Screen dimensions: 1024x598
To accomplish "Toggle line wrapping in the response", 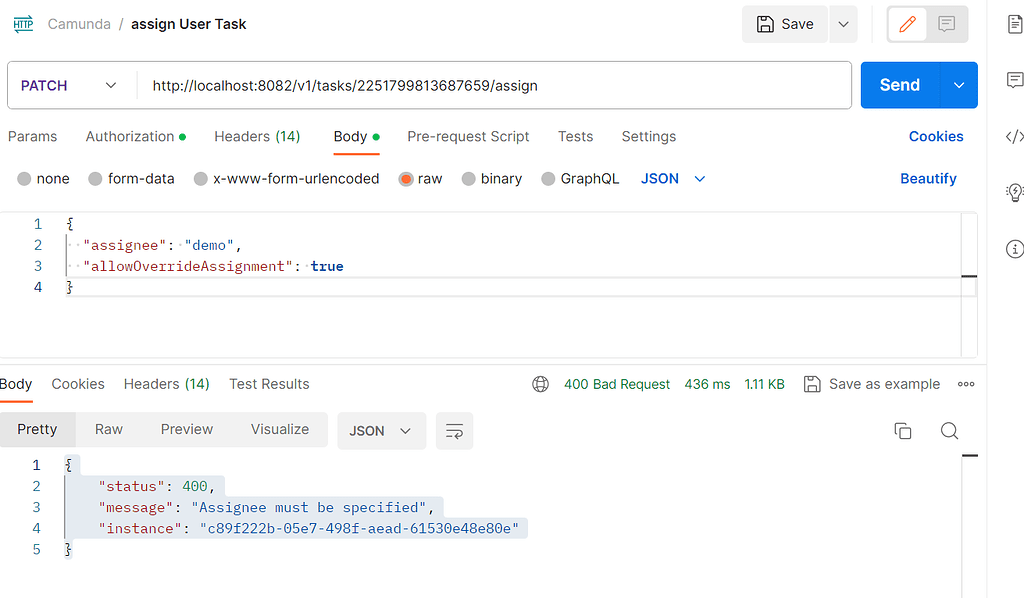I will (x=454, y=431).
